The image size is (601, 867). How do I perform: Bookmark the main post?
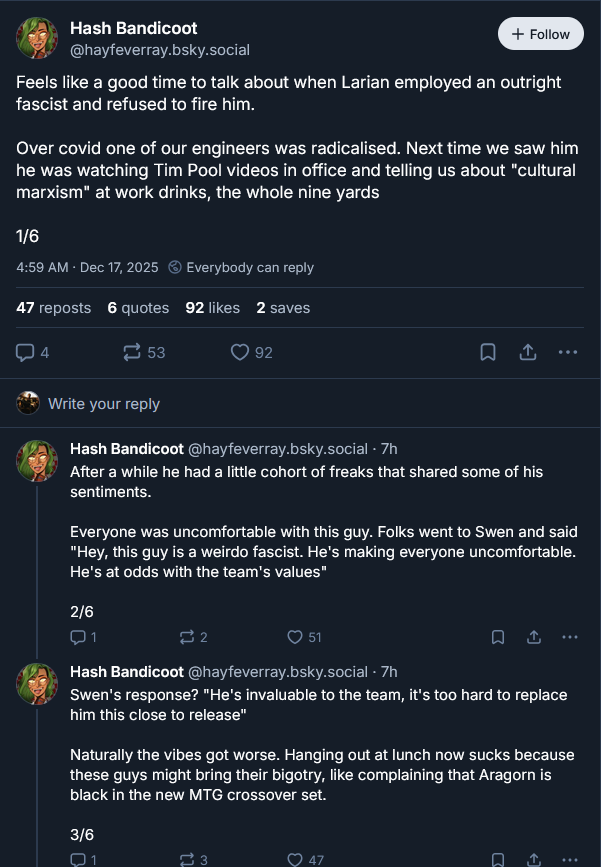tap(488, 352)
